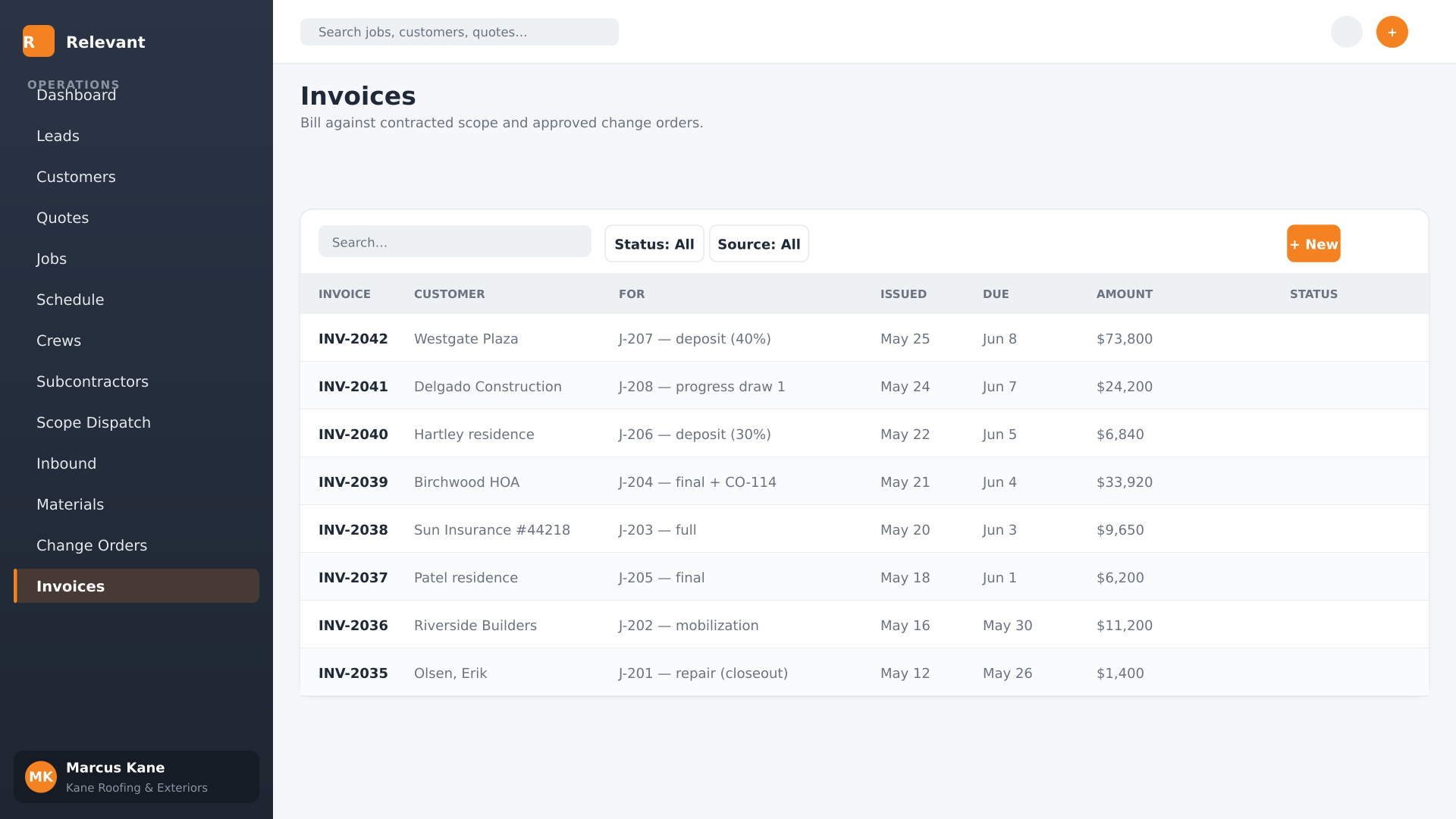
Task: Open the Jobs section
Action: tap(136, 259)
